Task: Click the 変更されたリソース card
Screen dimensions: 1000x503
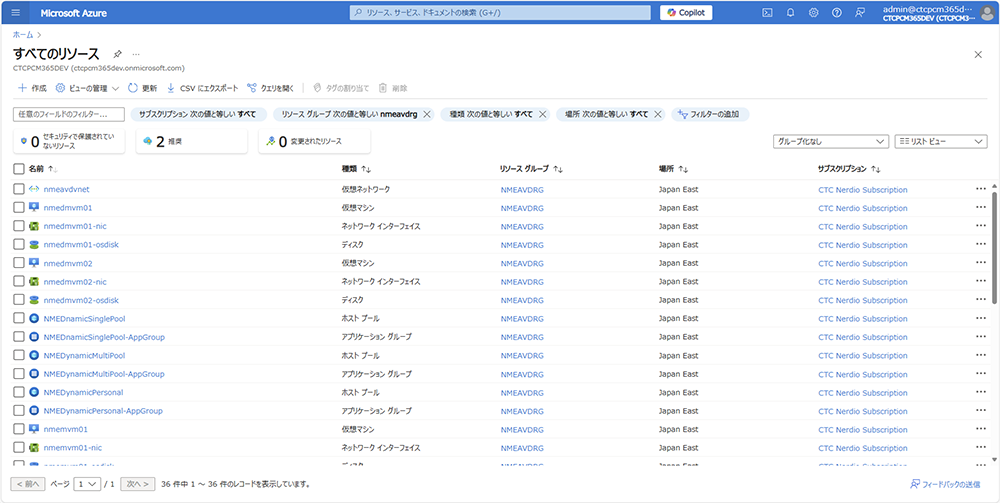Action: click(314, 142)
